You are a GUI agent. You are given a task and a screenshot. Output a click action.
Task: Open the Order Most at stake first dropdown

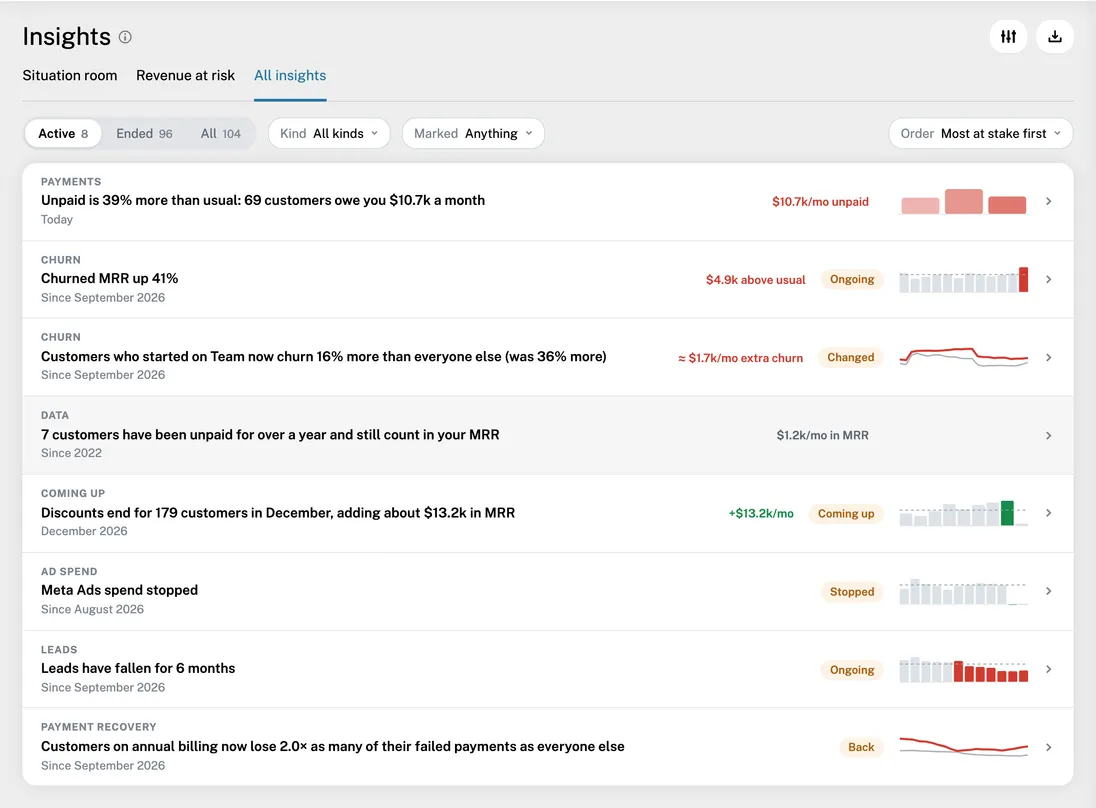[981, 134]
